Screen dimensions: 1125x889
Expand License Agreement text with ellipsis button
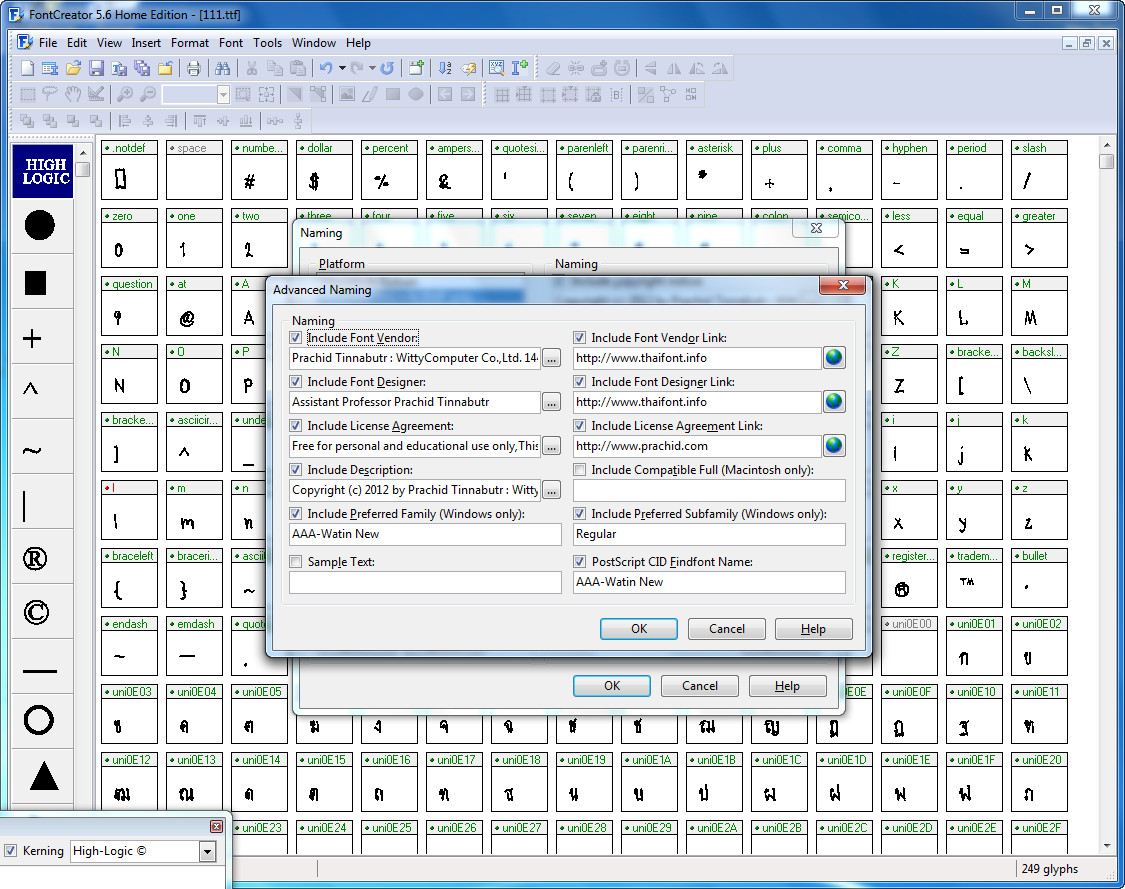tap(551, 446)
